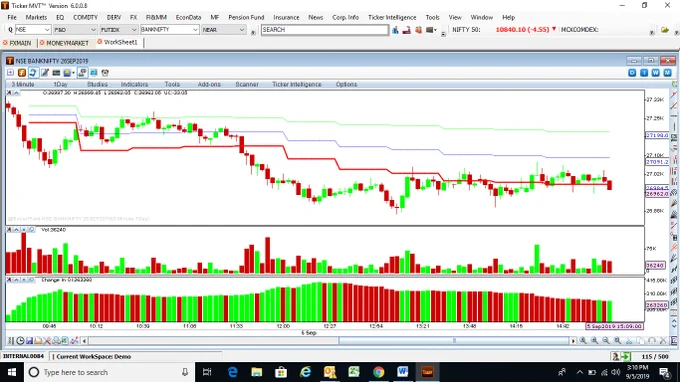Open the File menu

tap(12, 17)
